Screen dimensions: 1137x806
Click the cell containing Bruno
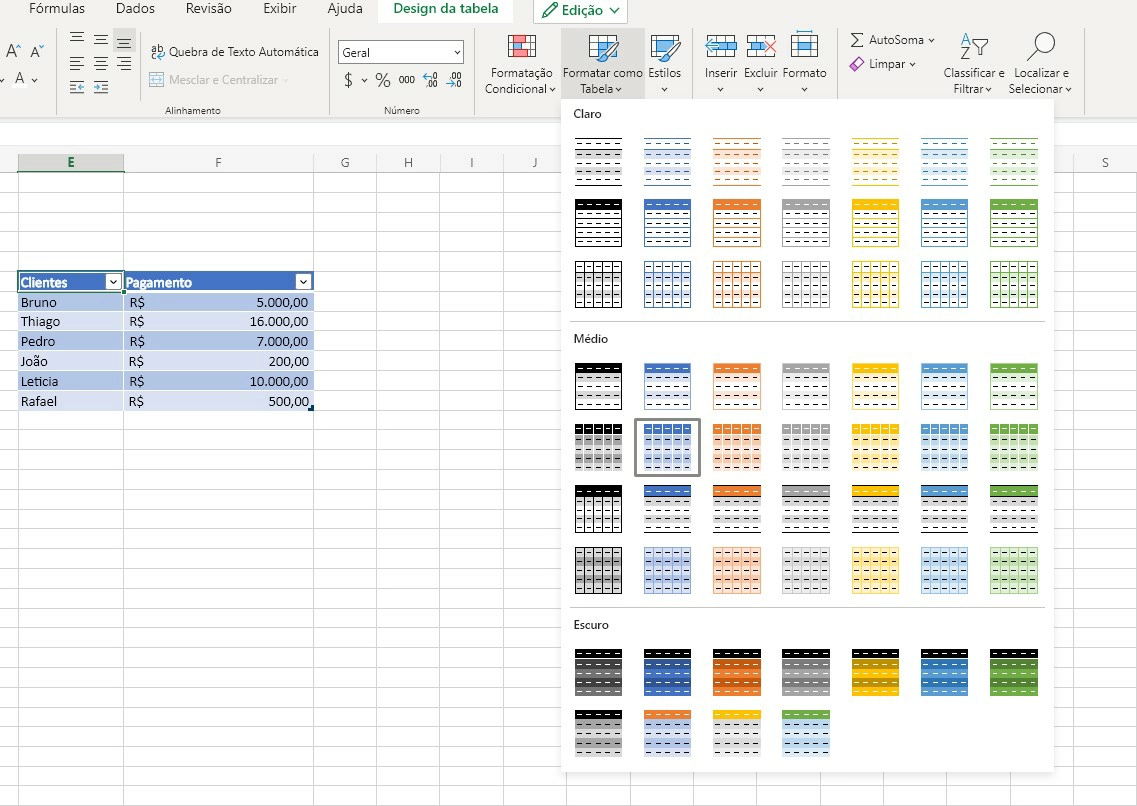click(x=71, y=302)
